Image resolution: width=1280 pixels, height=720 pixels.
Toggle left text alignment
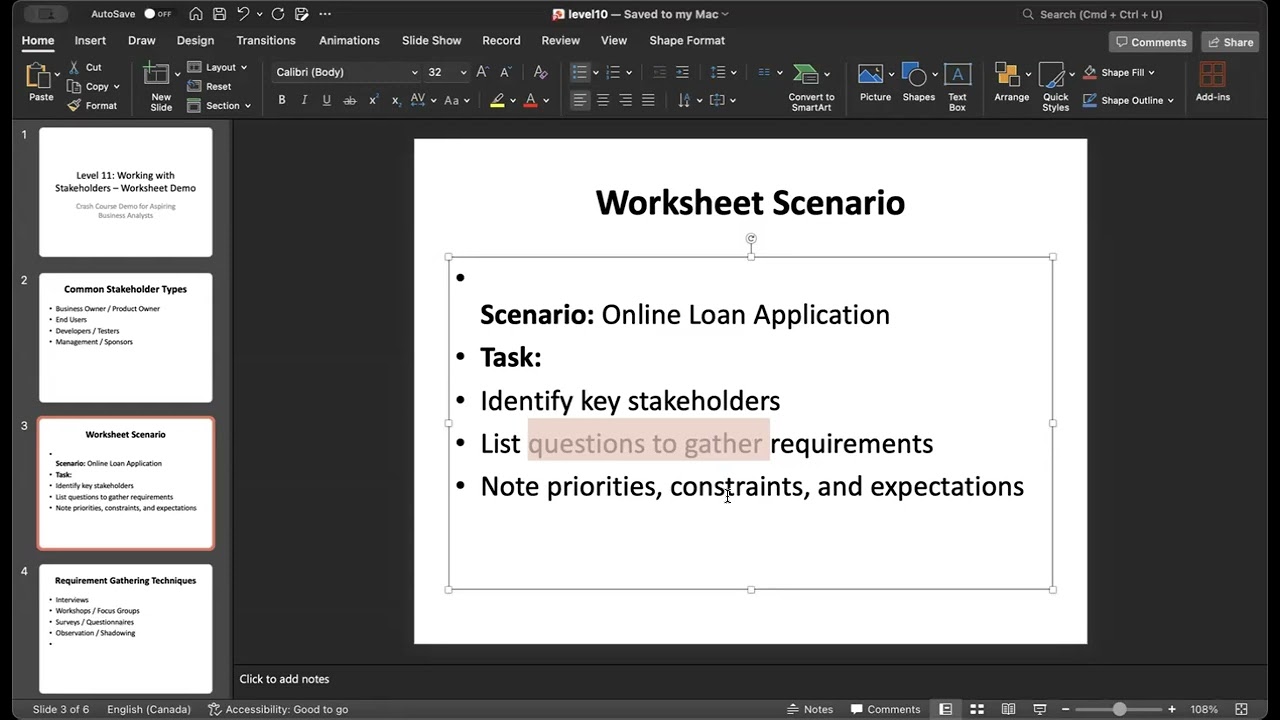click(580, 100)
